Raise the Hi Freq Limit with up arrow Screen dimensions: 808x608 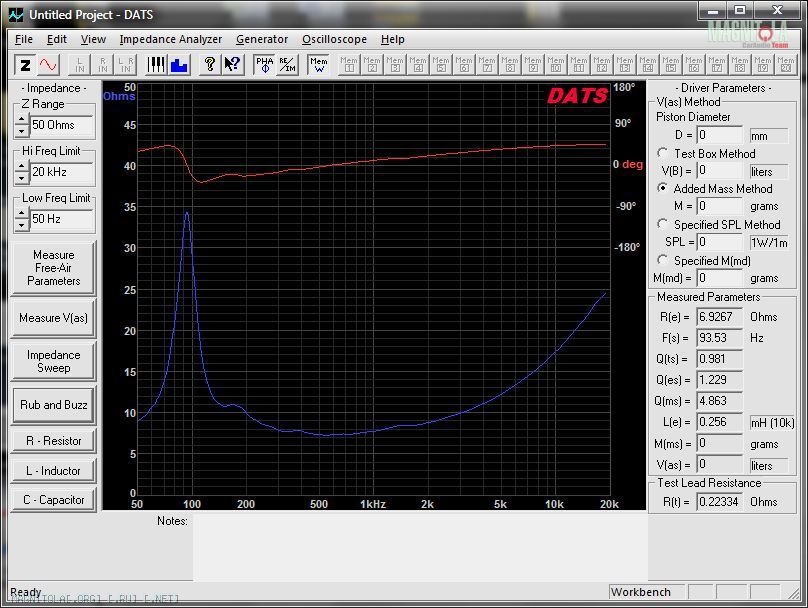tap(22, 166)
